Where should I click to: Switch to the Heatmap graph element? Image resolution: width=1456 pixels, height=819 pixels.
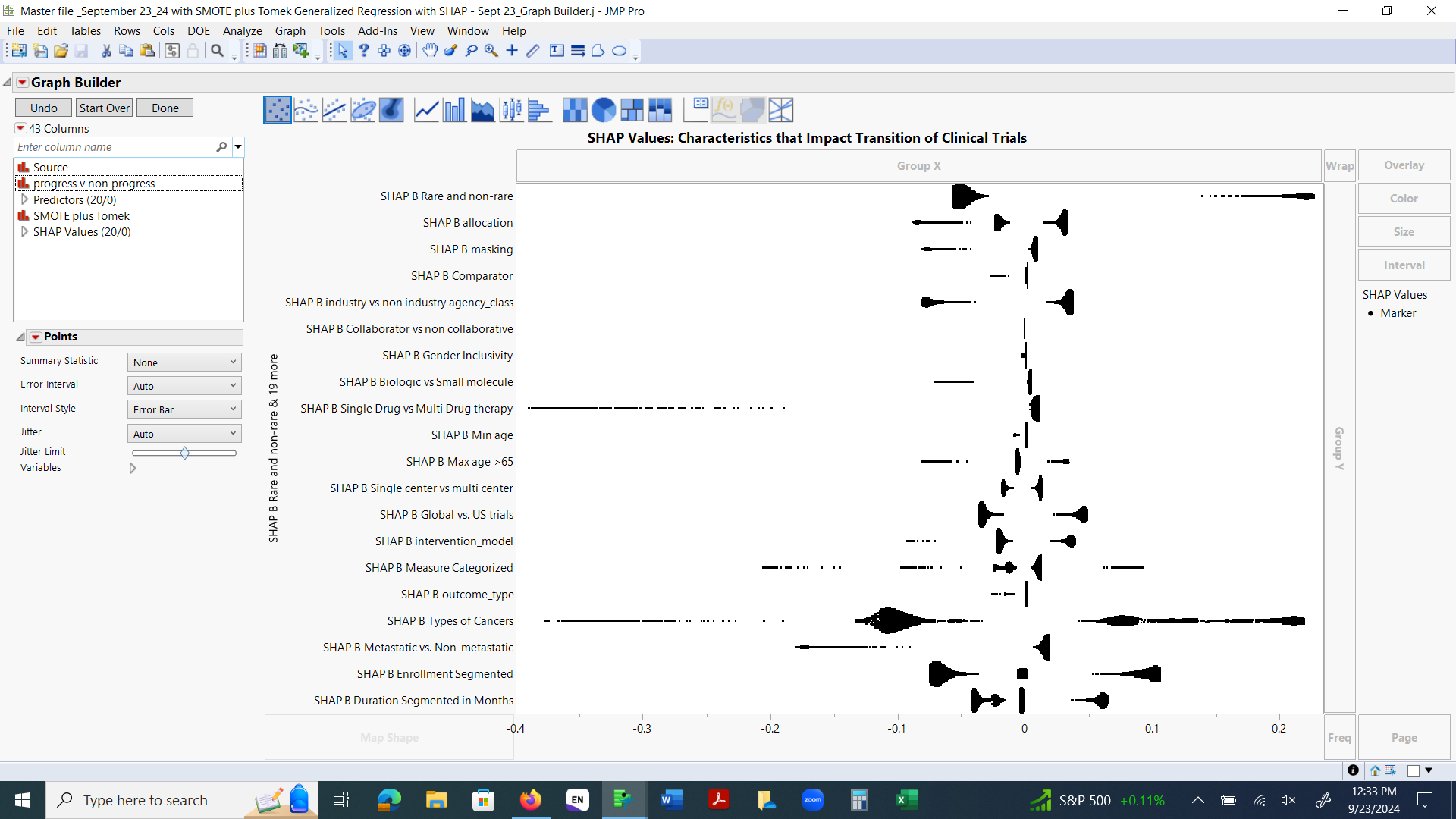click(575, 109)
